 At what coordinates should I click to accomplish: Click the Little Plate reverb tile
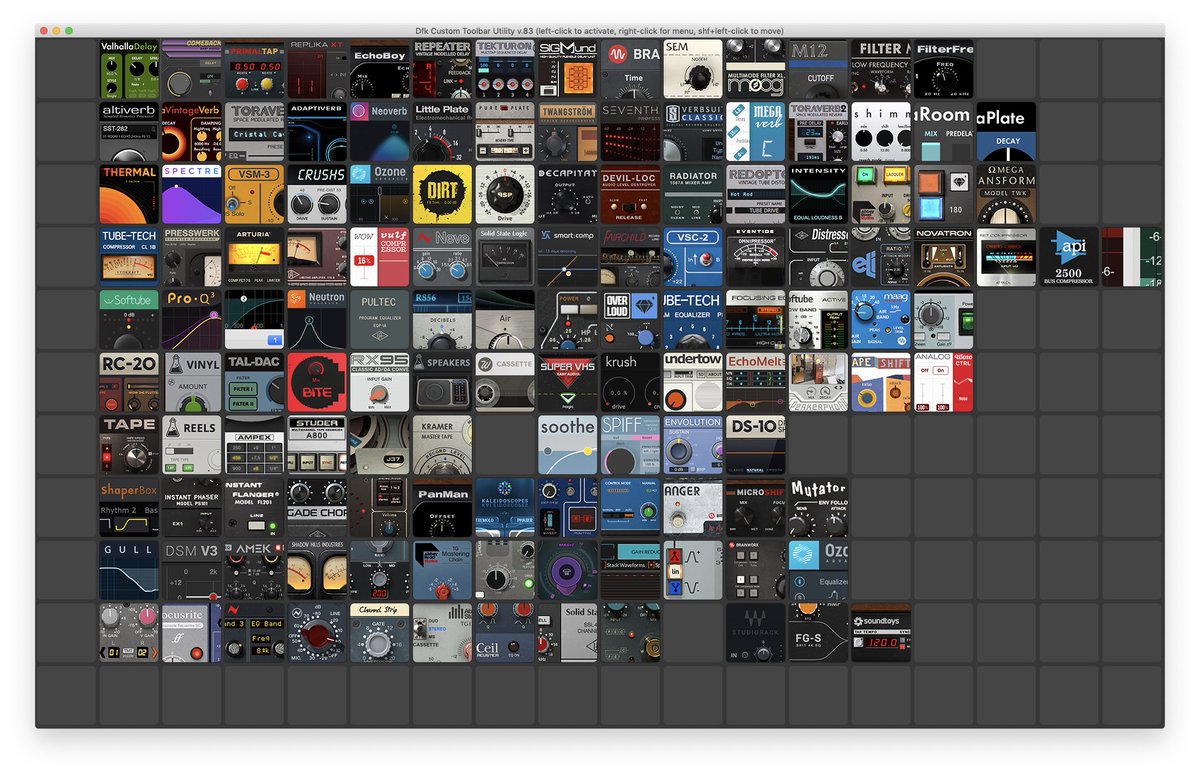pyautogui.click(x=442, y=131)
